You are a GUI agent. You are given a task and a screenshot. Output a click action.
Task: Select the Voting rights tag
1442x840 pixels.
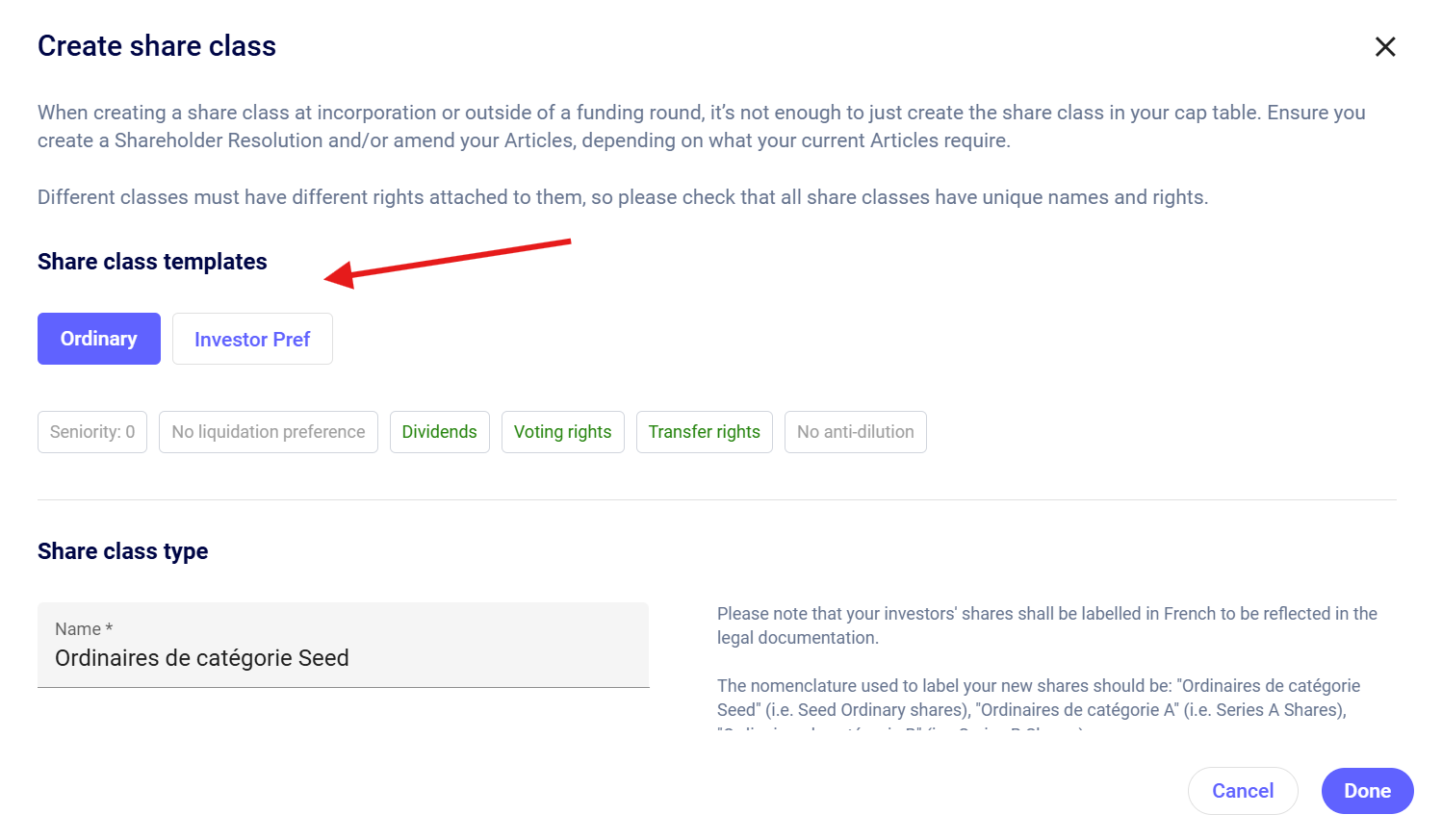click(562, 432)
